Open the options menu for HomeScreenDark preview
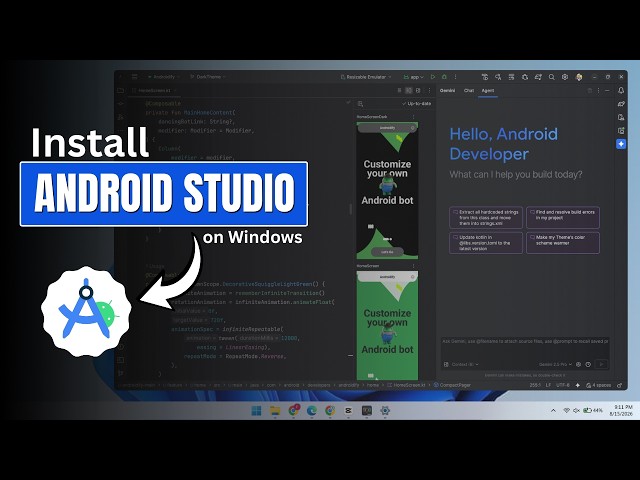This screenshot has height=480, width=640. pos(413,117)
